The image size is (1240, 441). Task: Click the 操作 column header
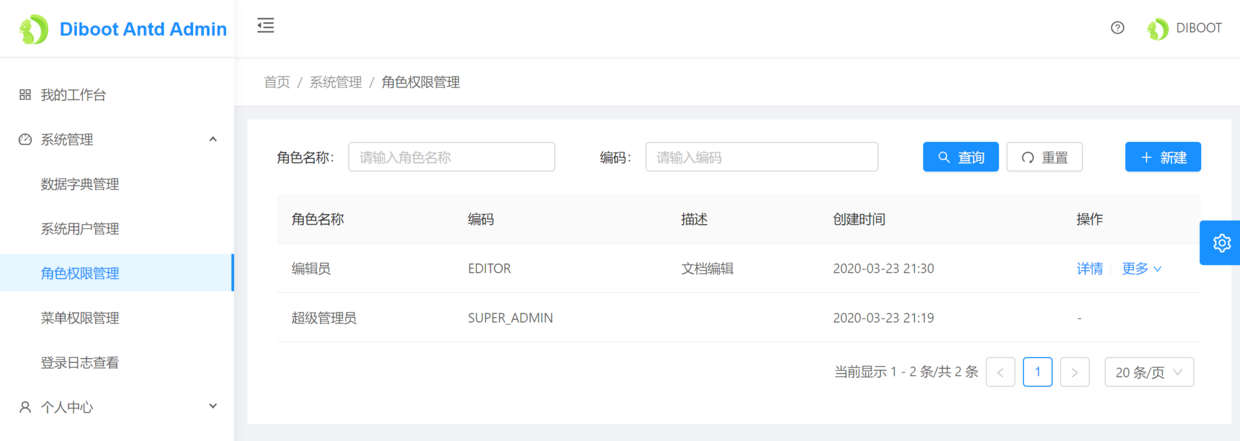pyautogui.click(x=1089, y=219)
